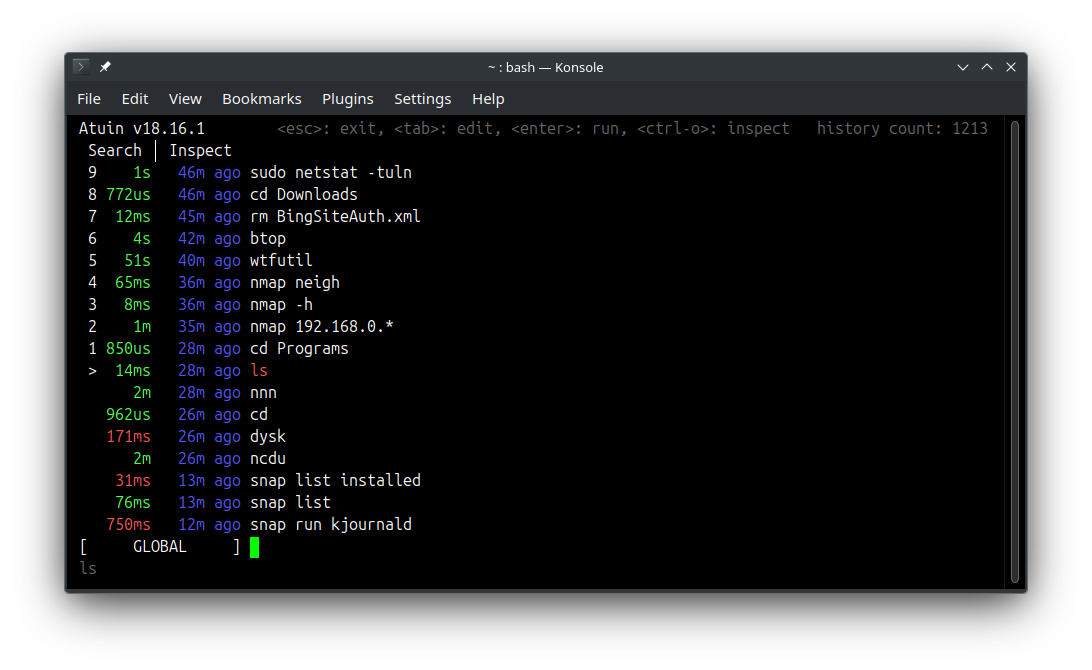1092x670 pixels.
Task: Click the terminal vertical scrollbar
Action: click(1014, 352)
